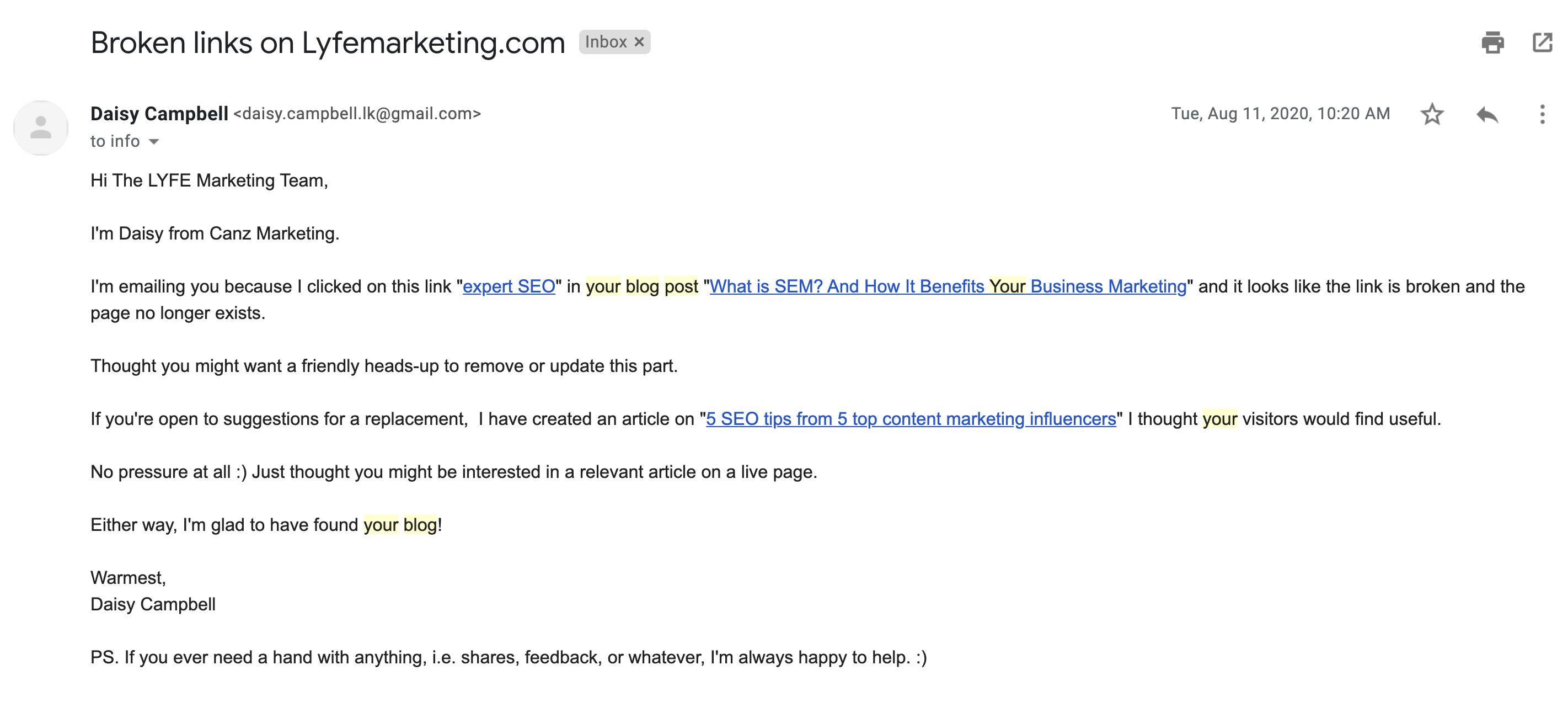Open recipient details via the dropdown arrow

point(153,142)
